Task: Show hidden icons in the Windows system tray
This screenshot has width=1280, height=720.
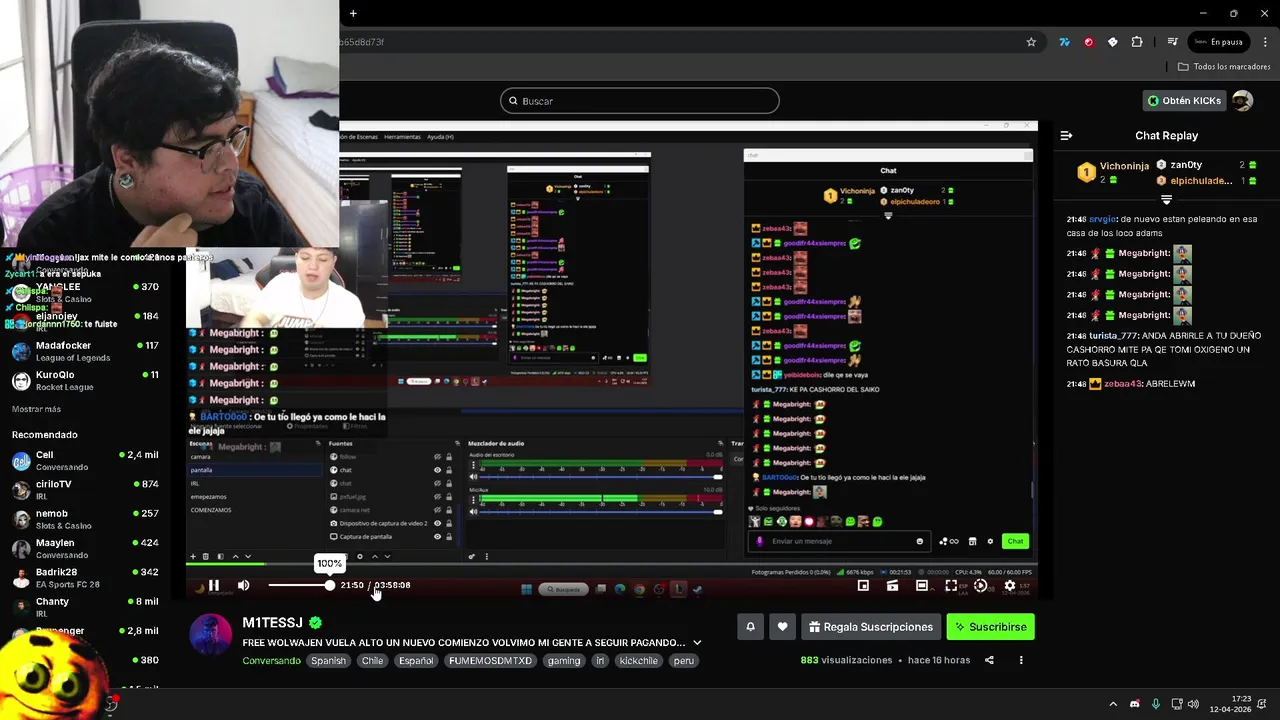Action: pyautogui.click(x=1112, y=704)
